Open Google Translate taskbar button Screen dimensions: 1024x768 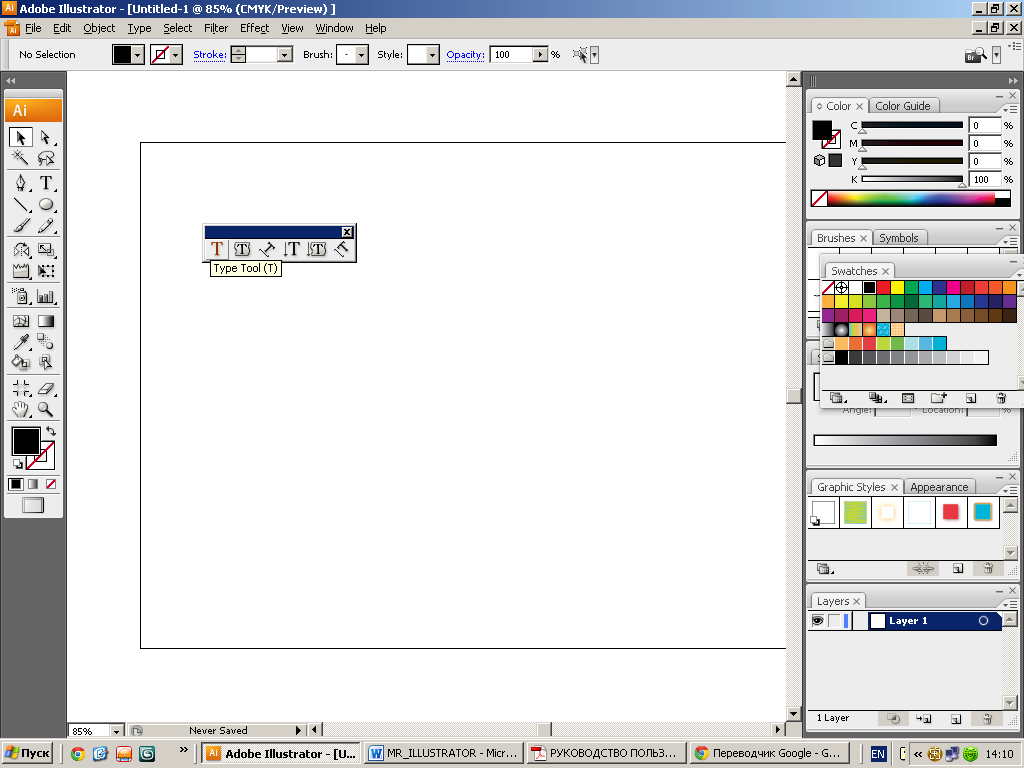click(x=768, y=753)
